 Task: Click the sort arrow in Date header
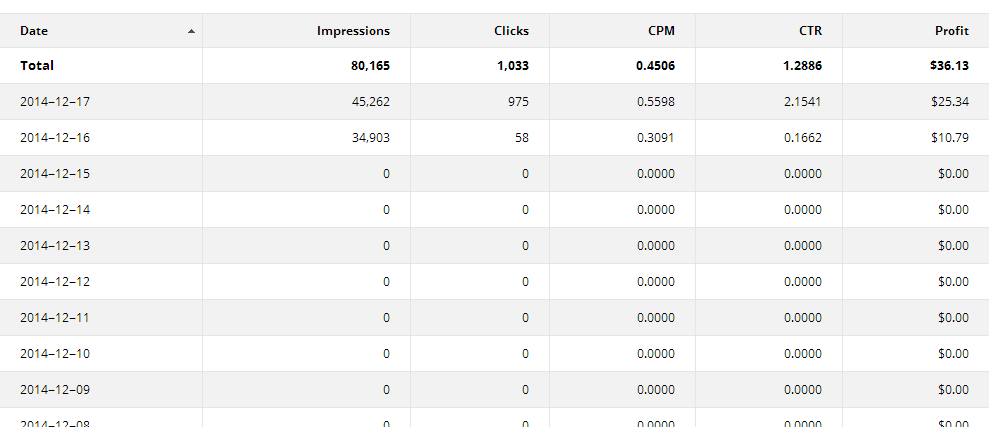(x=191, y=31)
